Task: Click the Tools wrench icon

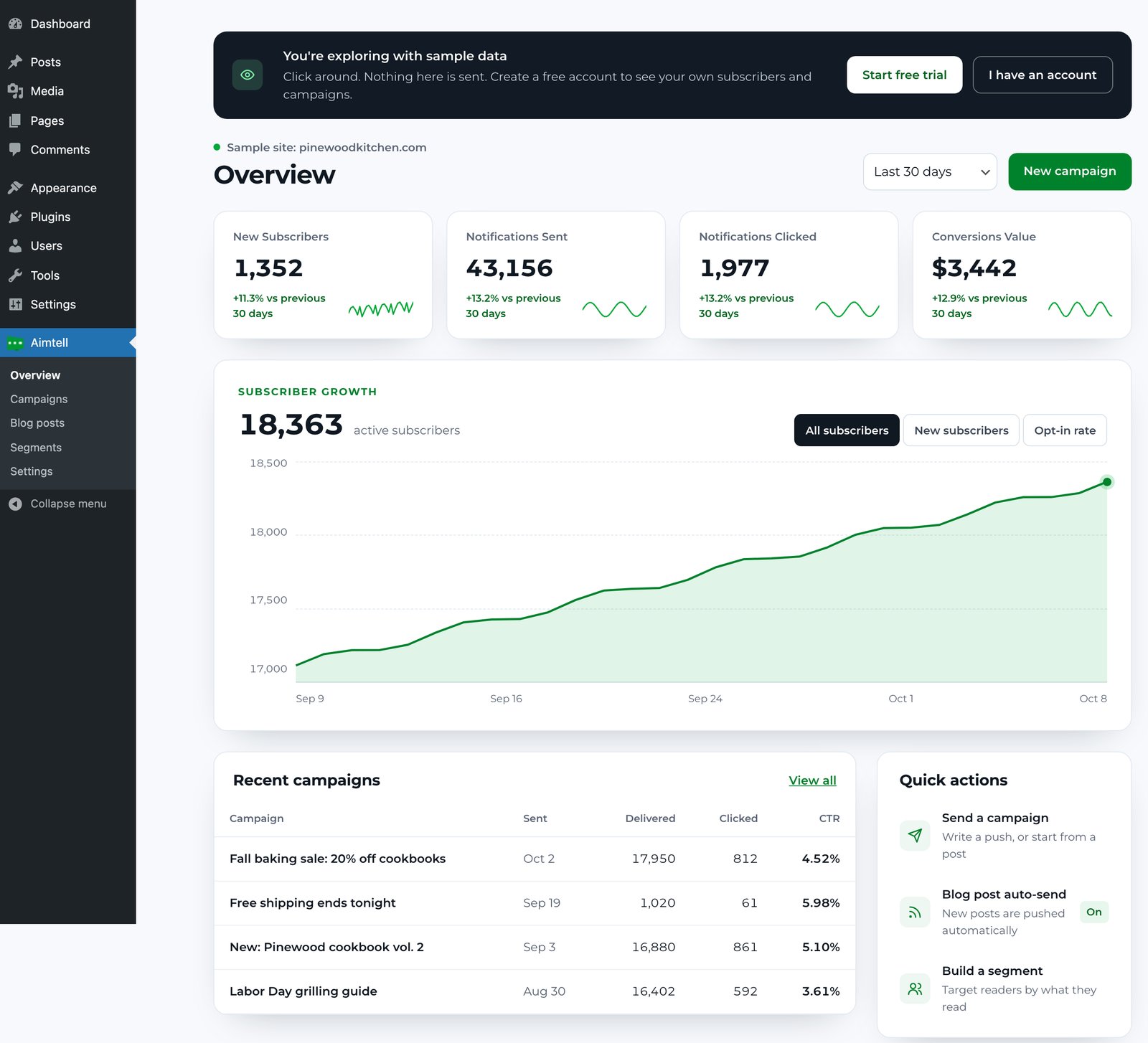Action: [x=15, y=275]
